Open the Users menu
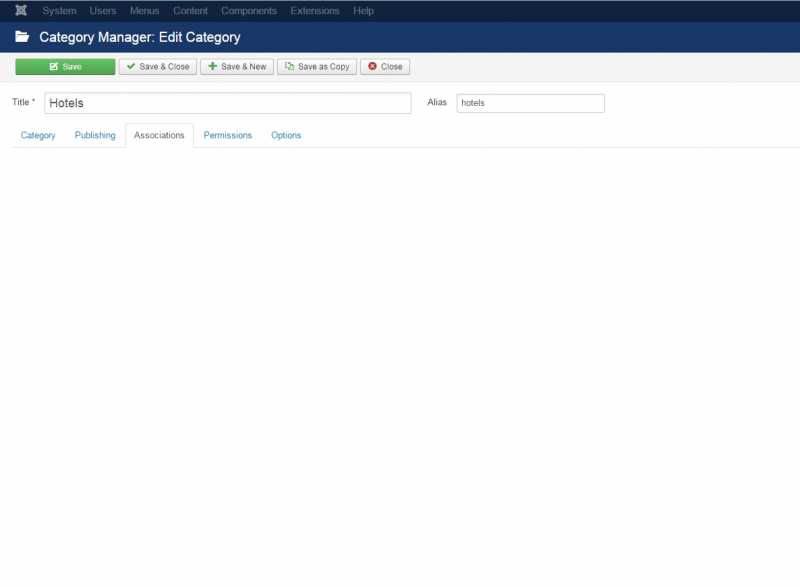This screenshot has width=800, height=587. point(103,11)
